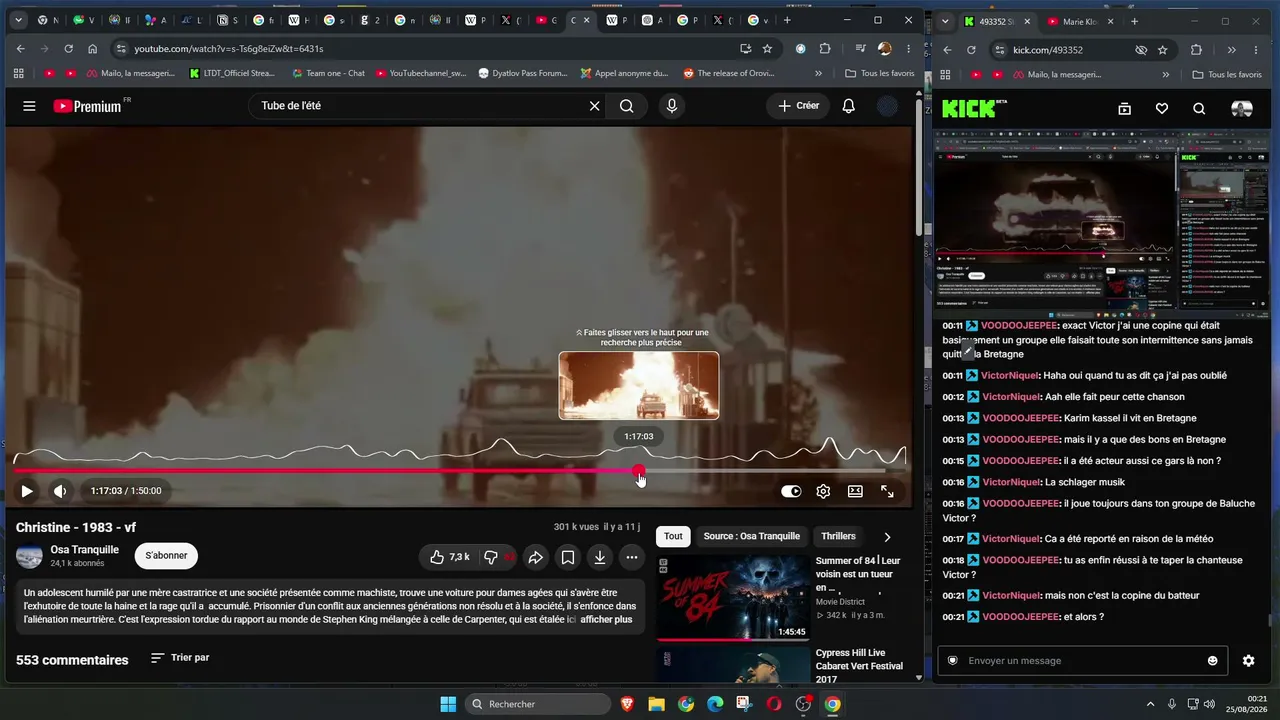Open Cypress Hill Live Cabaret Vert video
Screen dimensions: 1280x720
pos(733,666)
